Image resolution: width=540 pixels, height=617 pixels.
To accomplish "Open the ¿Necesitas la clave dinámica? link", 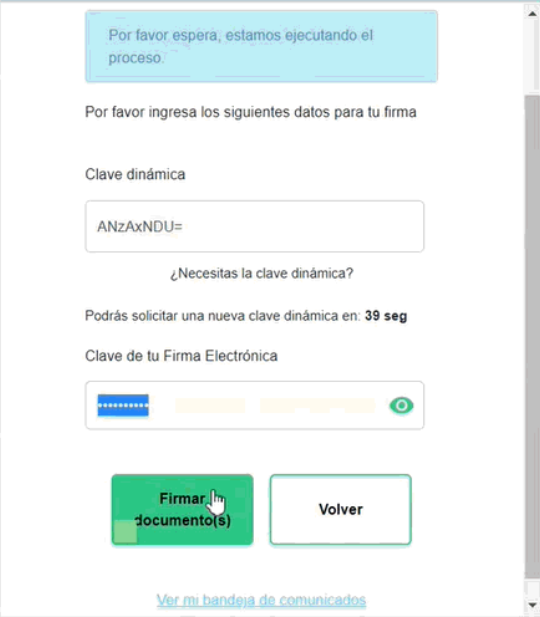I will [x=262, y=273].
